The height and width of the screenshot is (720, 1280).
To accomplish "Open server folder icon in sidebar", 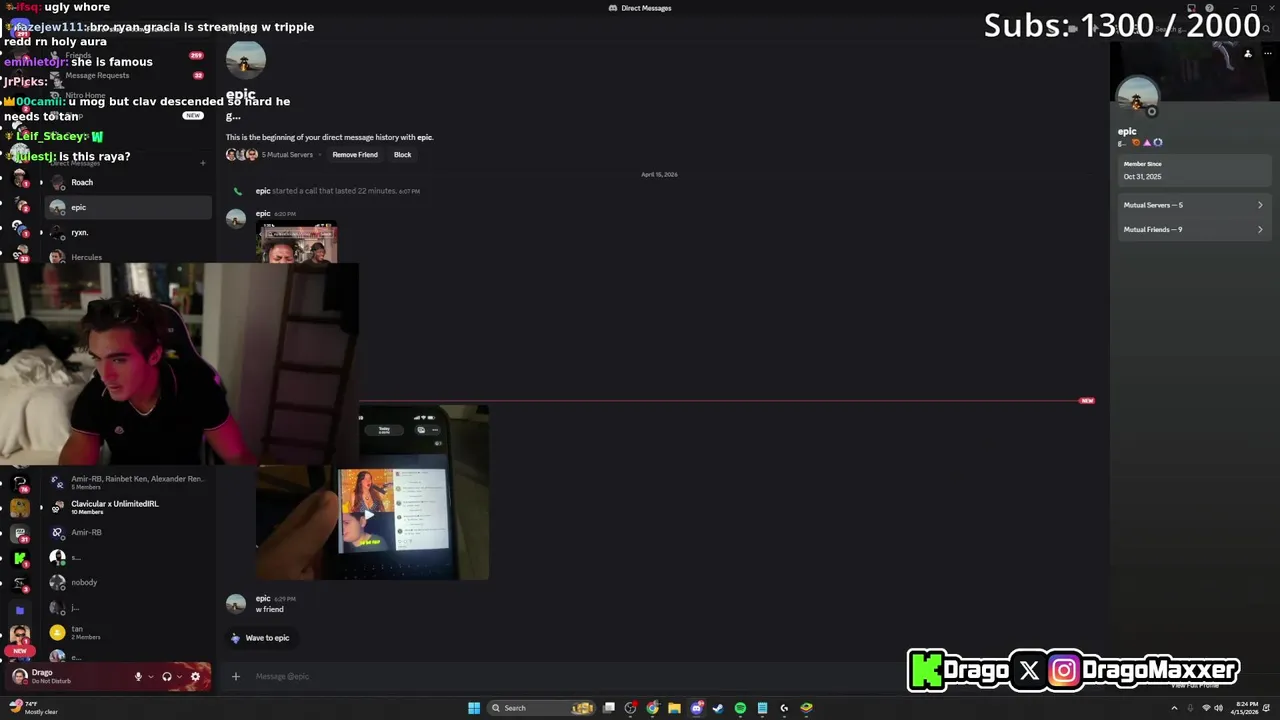I will [20, 609].
